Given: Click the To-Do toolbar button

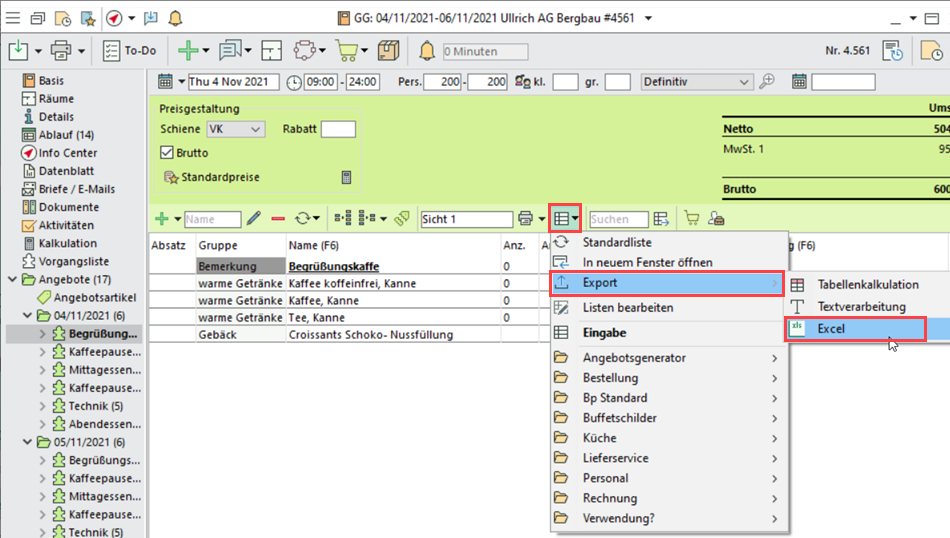Looking at the screenshot, I should coord(128,51).
